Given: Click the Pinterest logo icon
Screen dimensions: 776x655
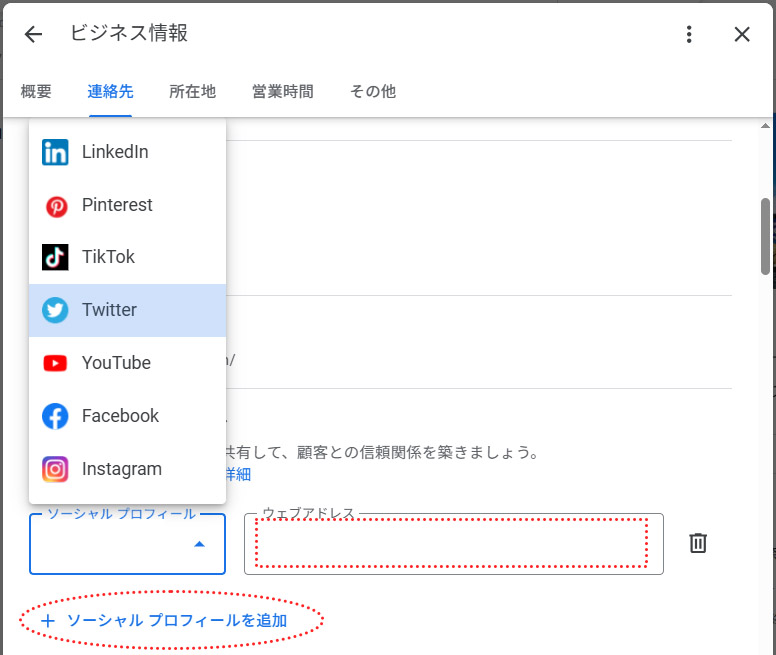Looking at the screenshot, I should pyautogui.click(x=56, y=206).
